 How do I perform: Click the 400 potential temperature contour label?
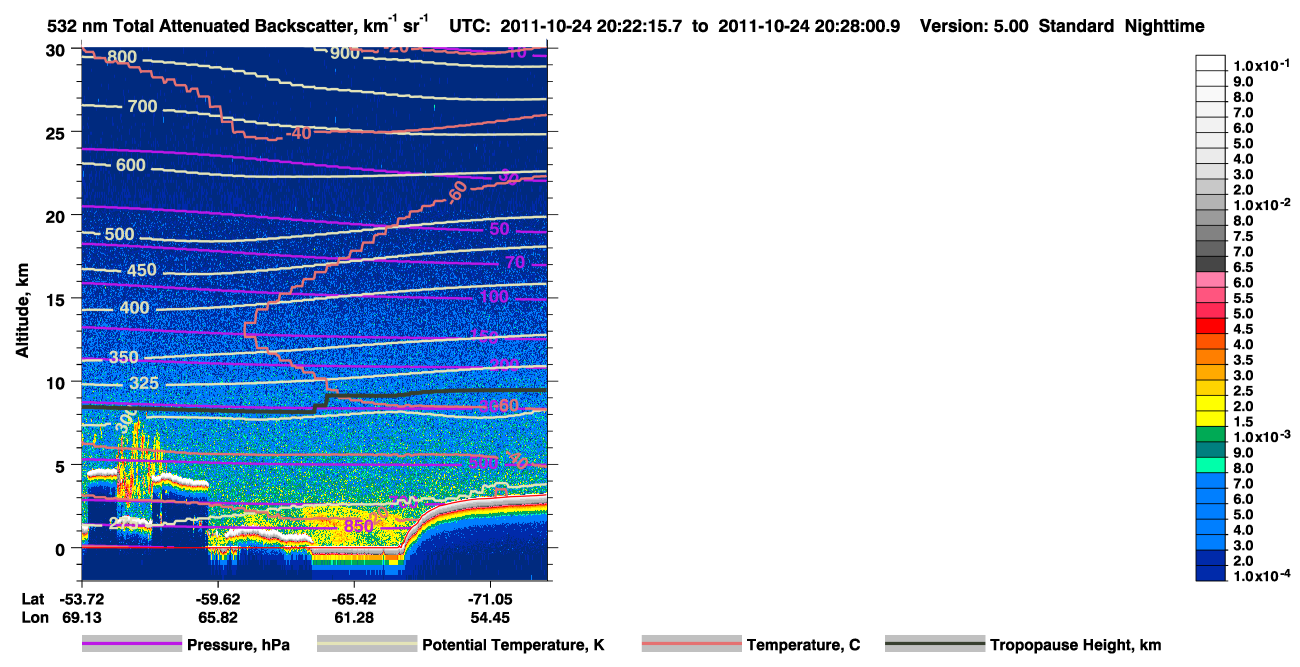pyautogui.click(x=133, y=307)
